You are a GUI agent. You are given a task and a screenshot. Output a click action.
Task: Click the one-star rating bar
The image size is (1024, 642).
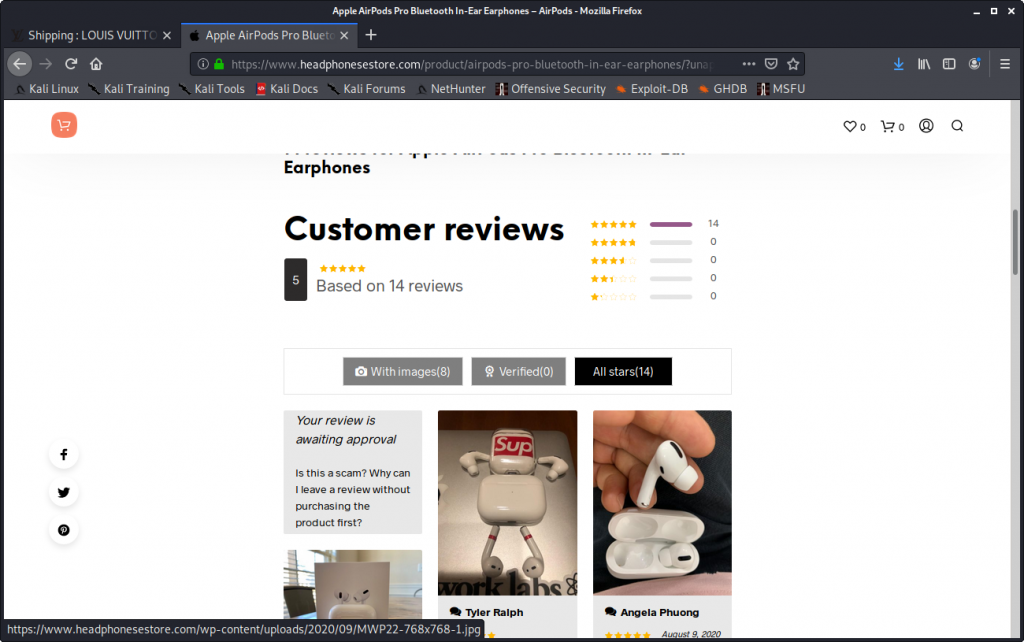click(x=671, y=297)
